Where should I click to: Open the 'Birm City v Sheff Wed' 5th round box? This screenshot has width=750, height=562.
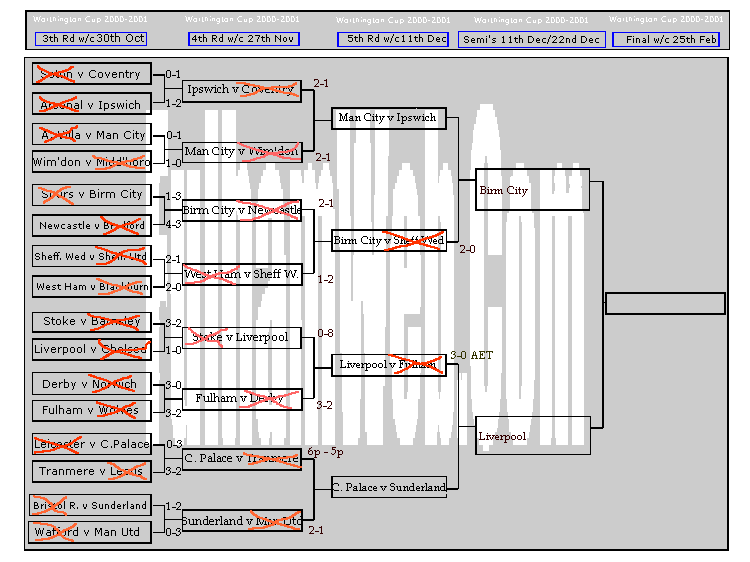coord(389,241)
